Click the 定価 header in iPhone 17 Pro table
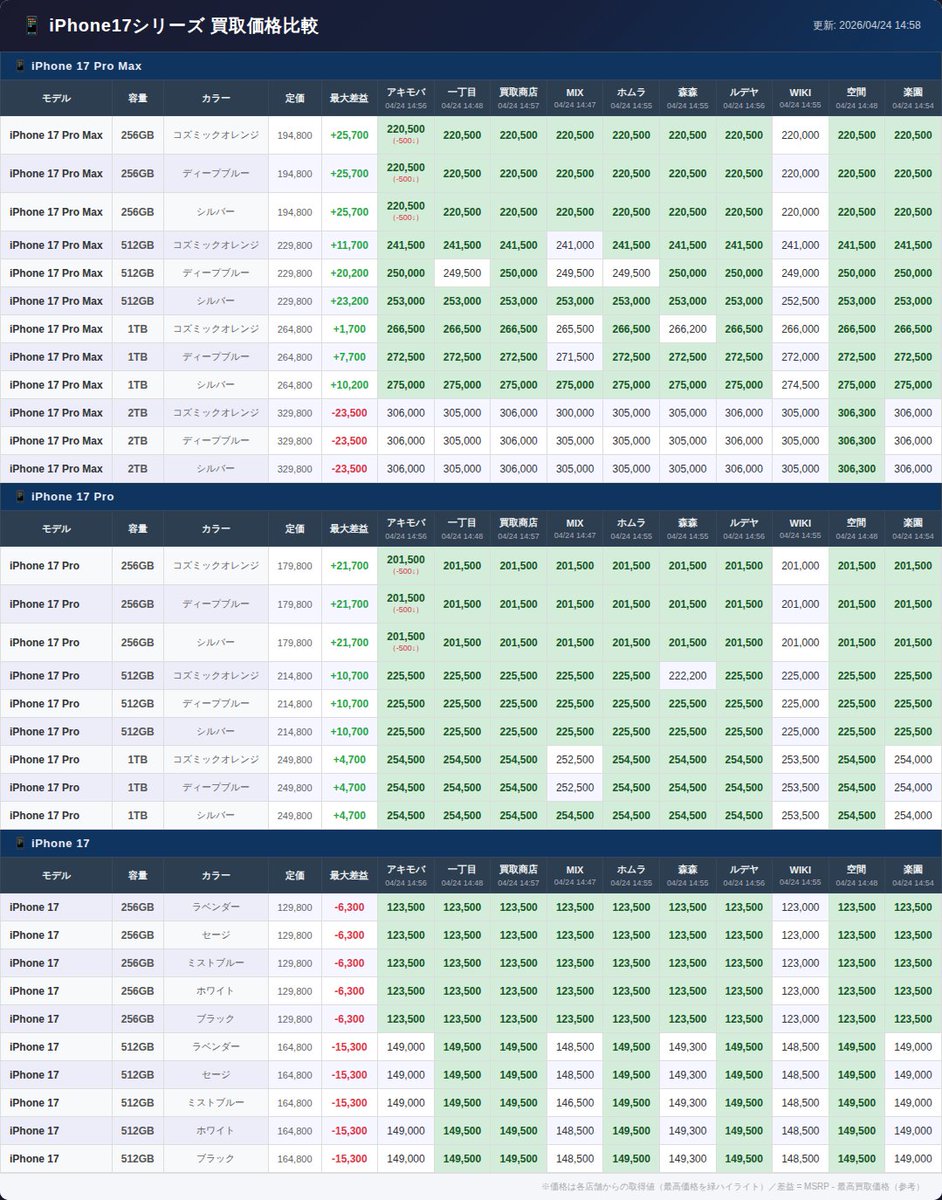The height and width of the screenshot is (1200, 942). point(295,529)
